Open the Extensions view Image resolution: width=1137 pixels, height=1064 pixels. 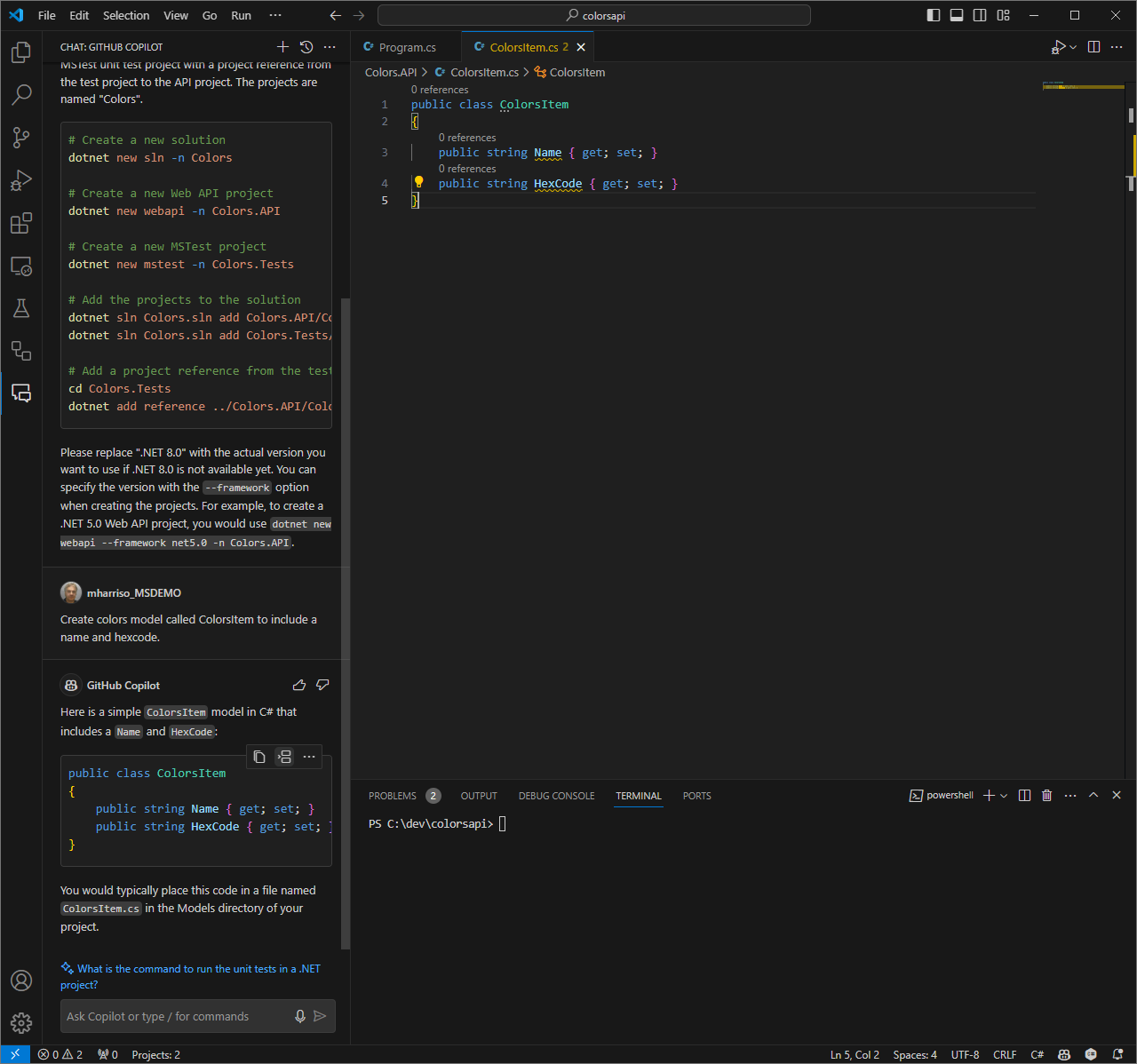tap(21, 223)
